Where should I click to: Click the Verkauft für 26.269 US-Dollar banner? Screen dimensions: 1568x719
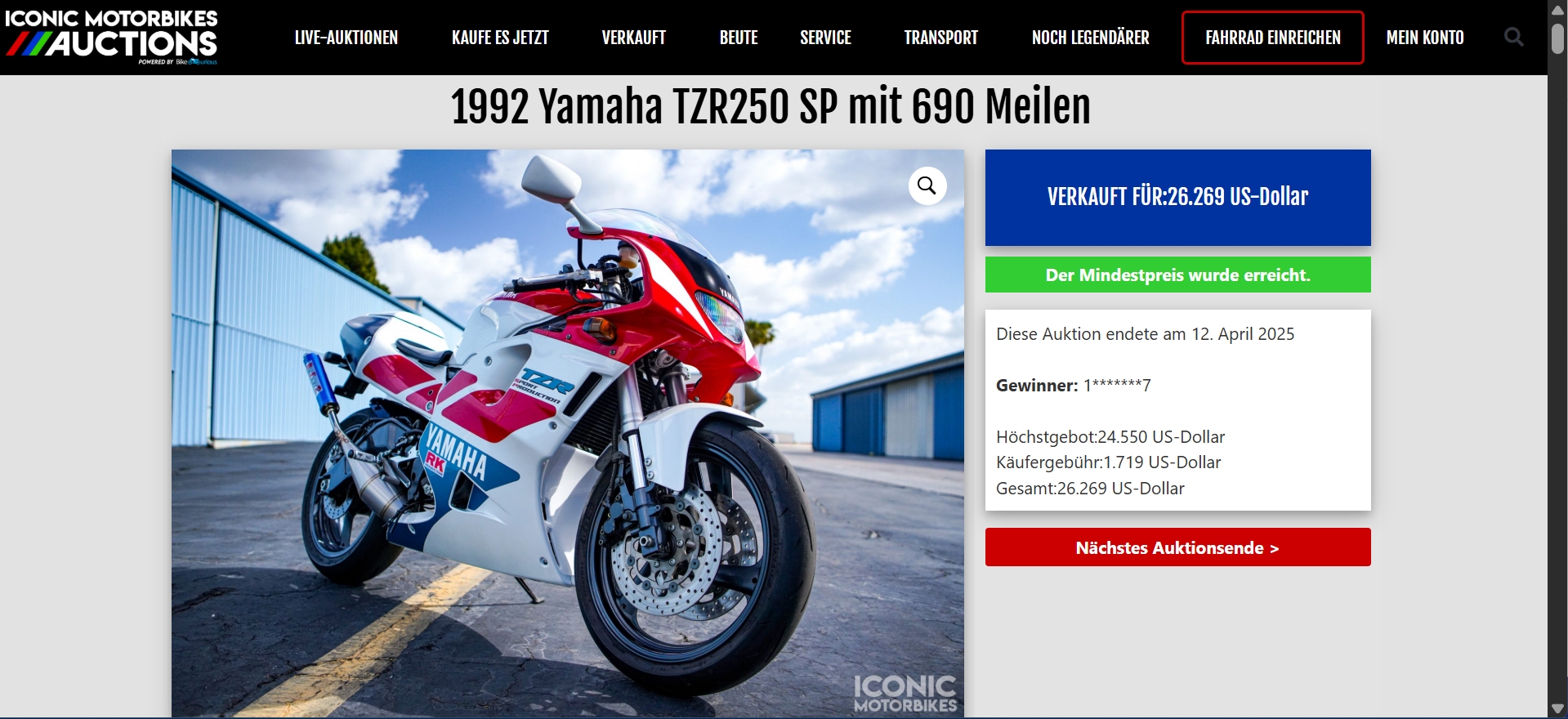click(x=1177, y=197)
